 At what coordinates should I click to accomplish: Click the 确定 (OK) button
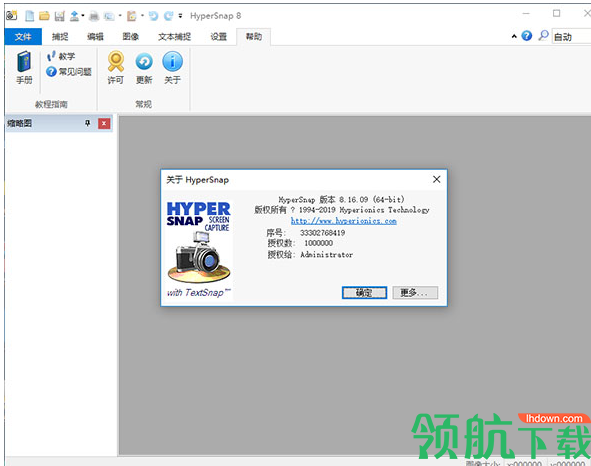pyautogui.click(x=364, y=293)
